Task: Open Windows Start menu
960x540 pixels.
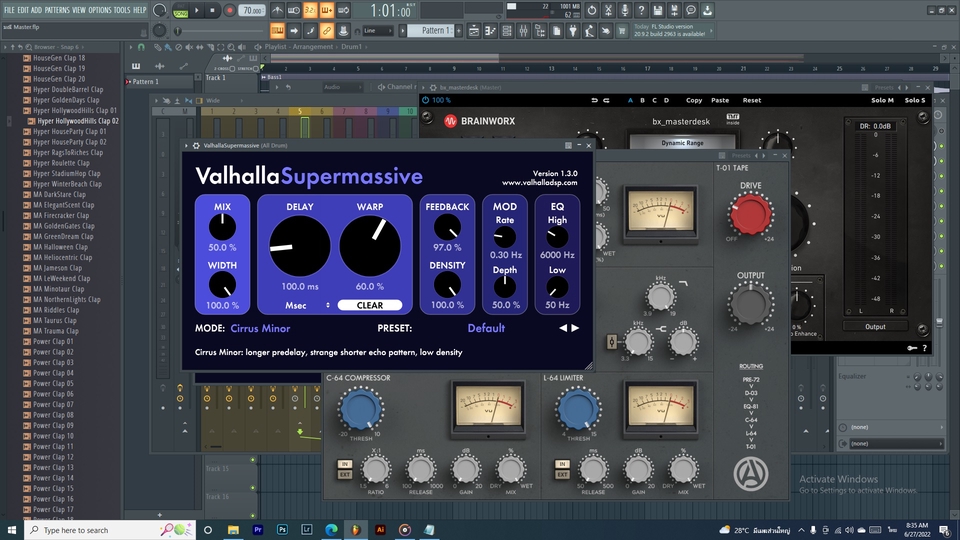Action: click(12, 530)
